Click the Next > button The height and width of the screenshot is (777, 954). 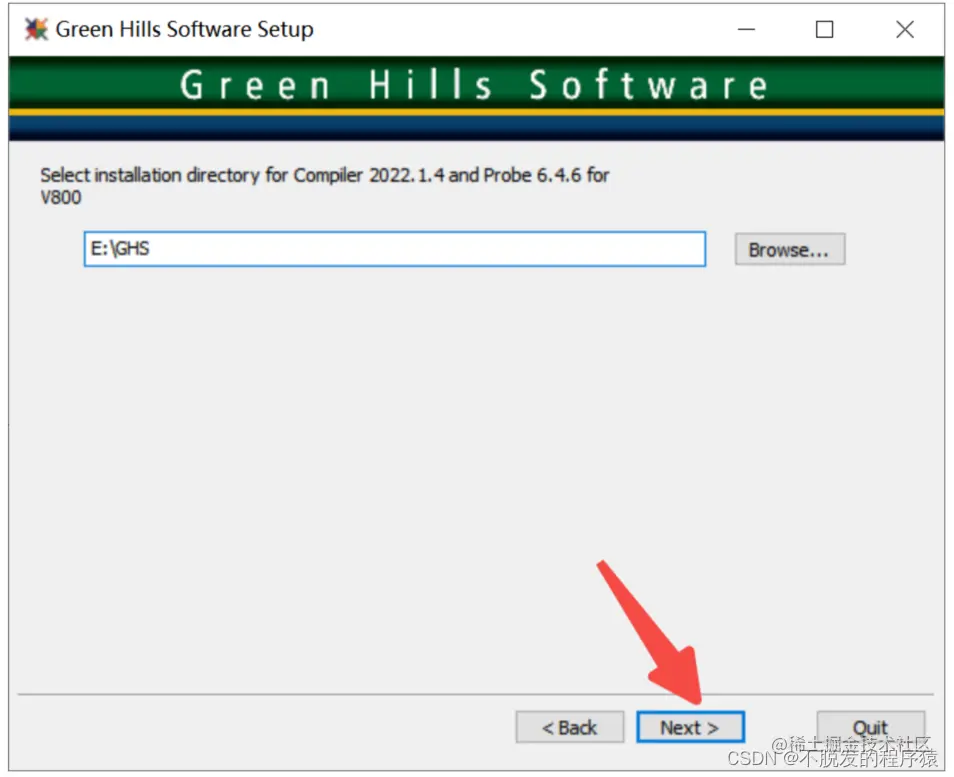690,726
